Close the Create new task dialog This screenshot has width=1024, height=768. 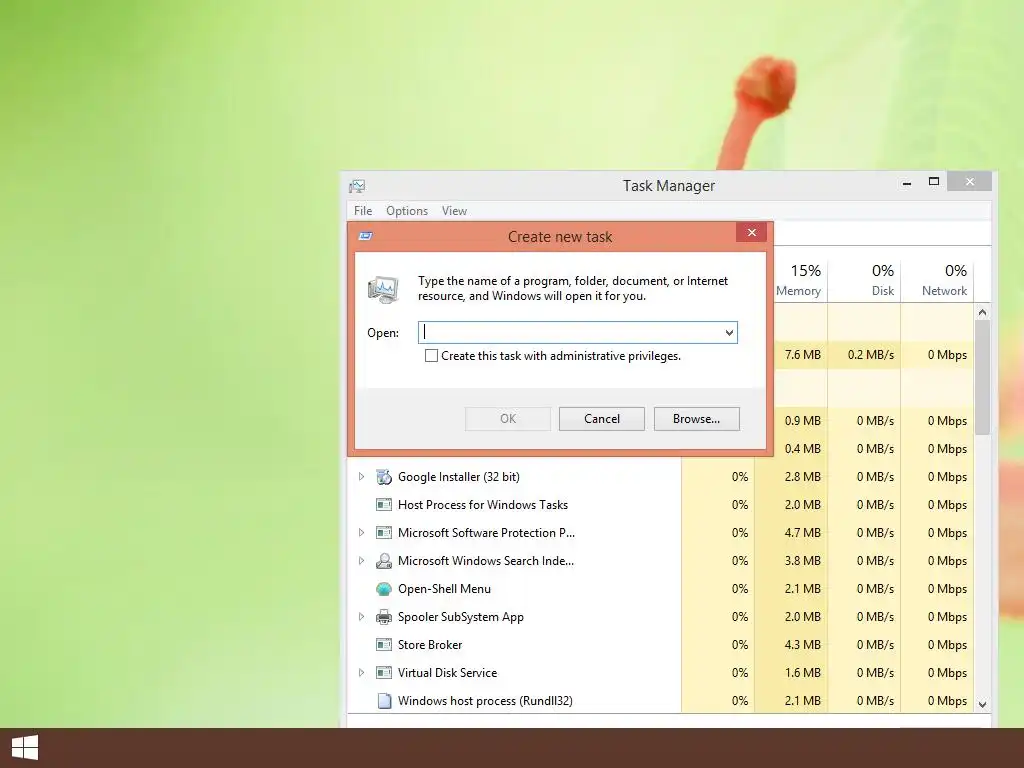[x=752, y=232]
